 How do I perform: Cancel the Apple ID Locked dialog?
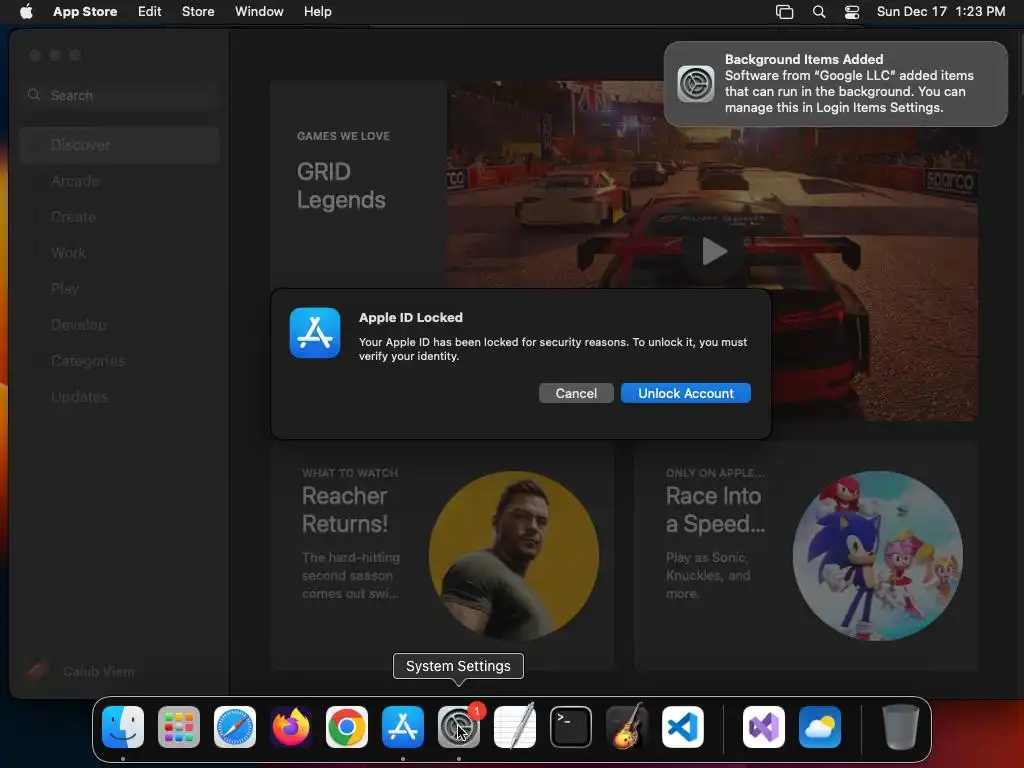(576, 393)
